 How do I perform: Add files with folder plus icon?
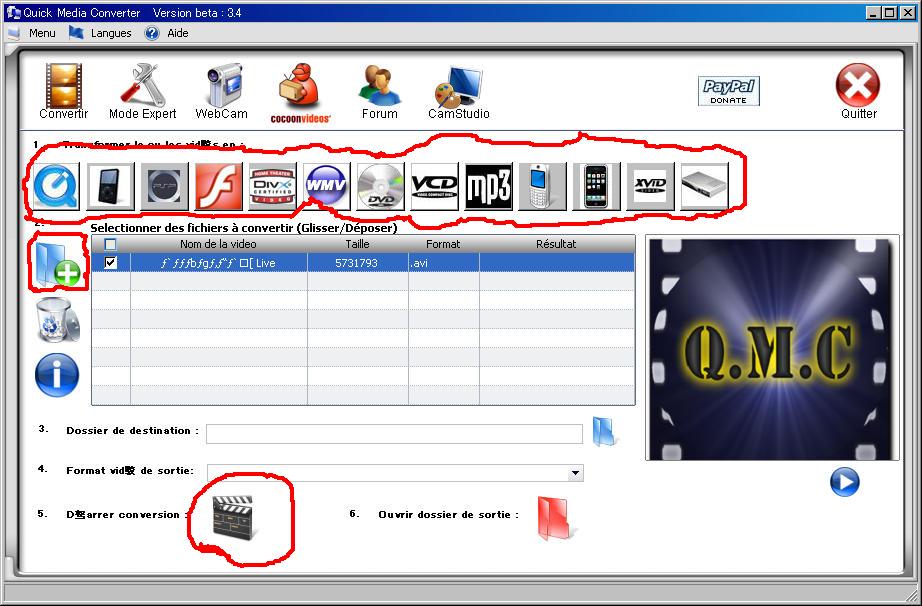point(58,263)
